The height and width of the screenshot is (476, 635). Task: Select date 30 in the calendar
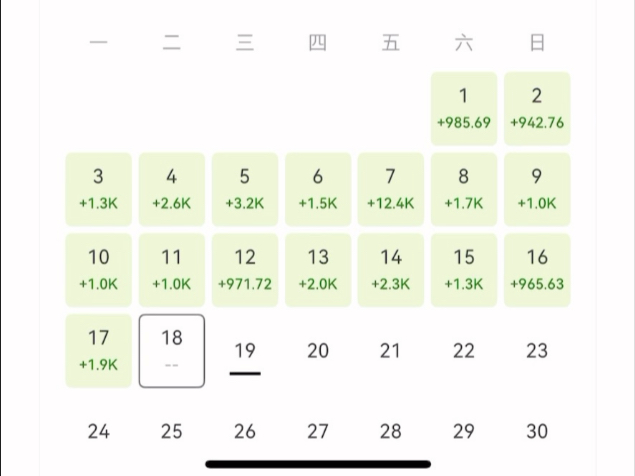tap(537, 432)
